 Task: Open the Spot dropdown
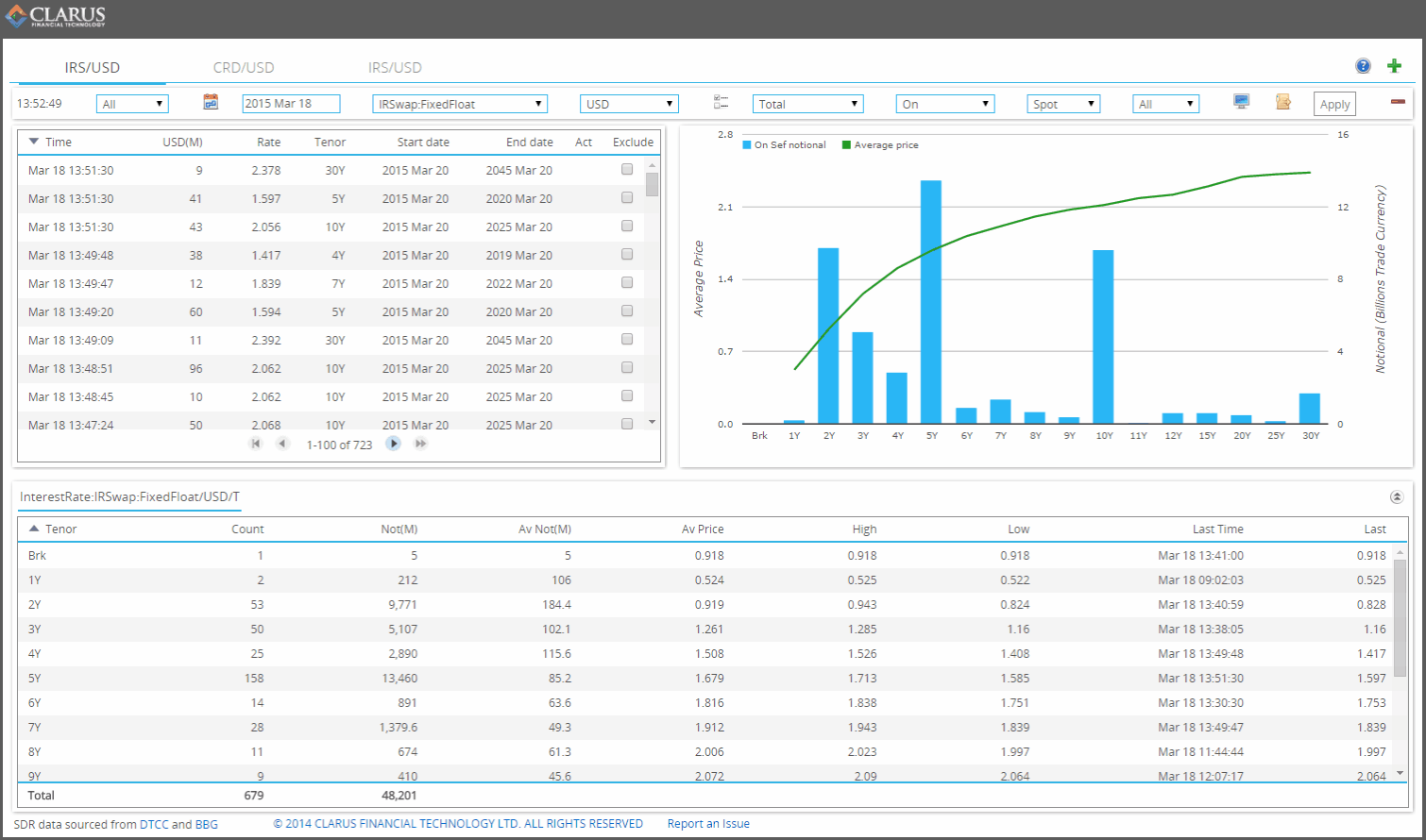pyautogui.click(x=1064, y=104)
